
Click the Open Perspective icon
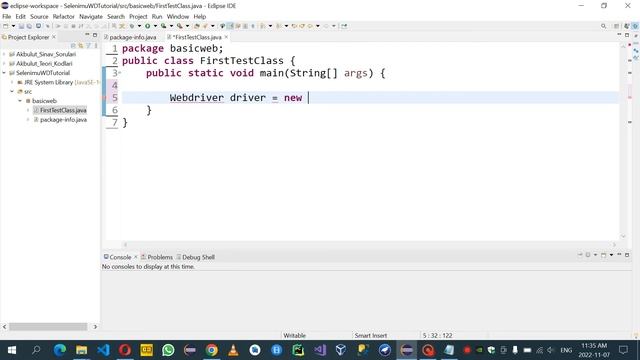[x=617, y=26]
